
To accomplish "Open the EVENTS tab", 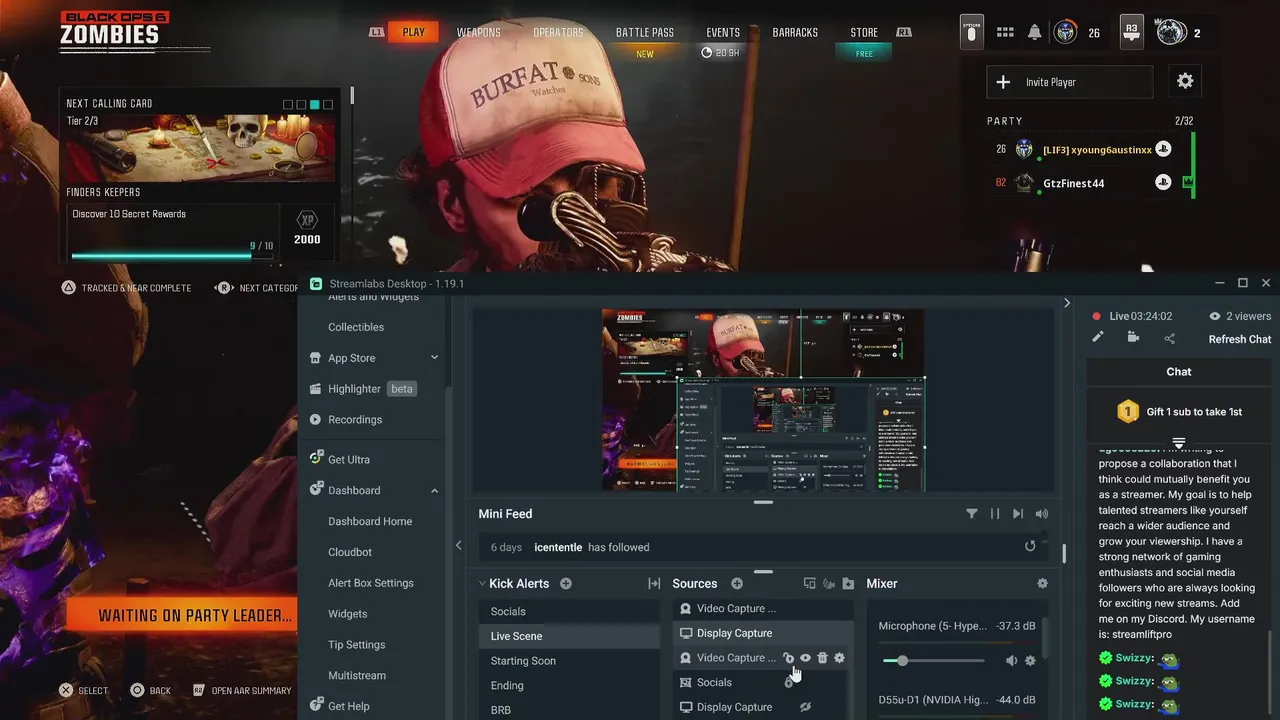I will point(723,32).
